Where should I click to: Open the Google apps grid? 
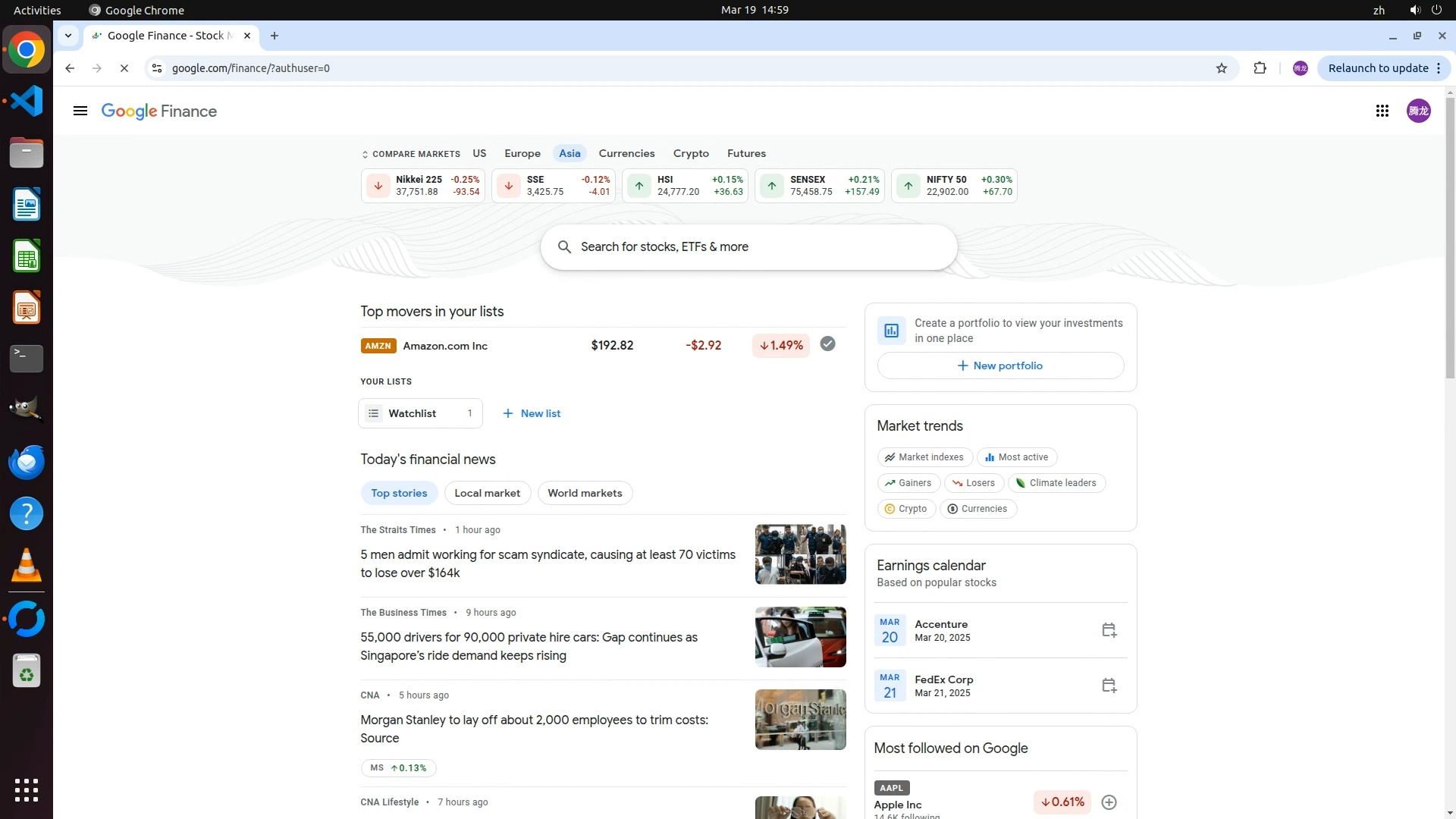point(1382,111)
